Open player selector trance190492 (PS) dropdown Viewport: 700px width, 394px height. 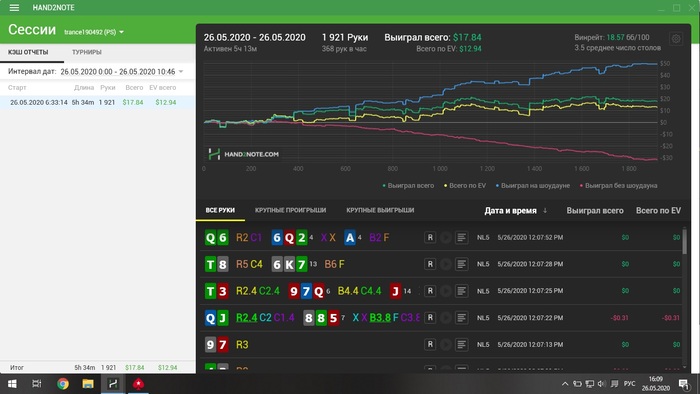(x=94, y=32)
